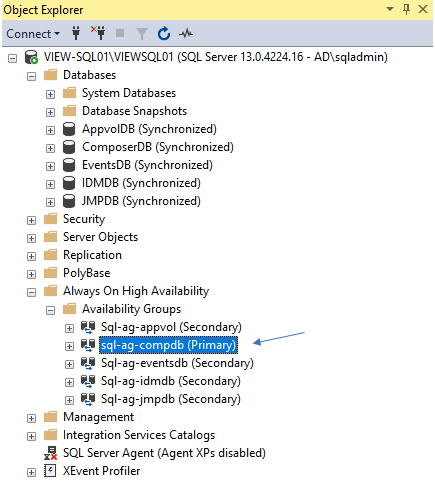Collapse the VIEW-SQL01\VIEWSQL01 server node

(x=12, y=58)
